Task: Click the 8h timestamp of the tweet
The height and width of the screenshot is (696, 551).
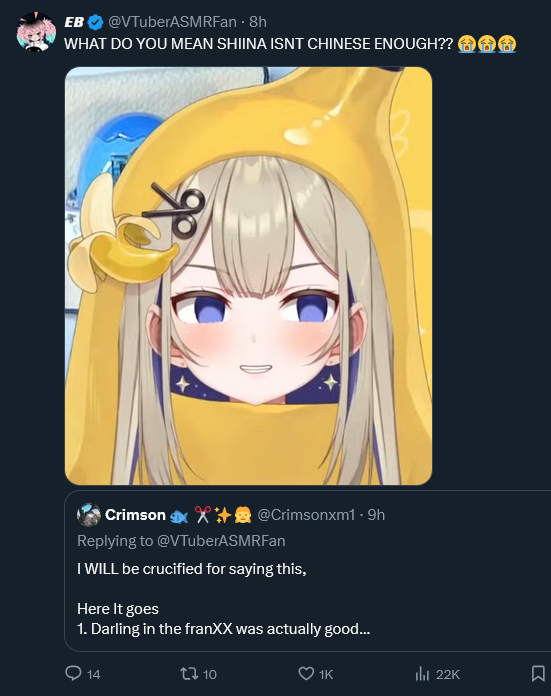Action: (x=258, y=22)
